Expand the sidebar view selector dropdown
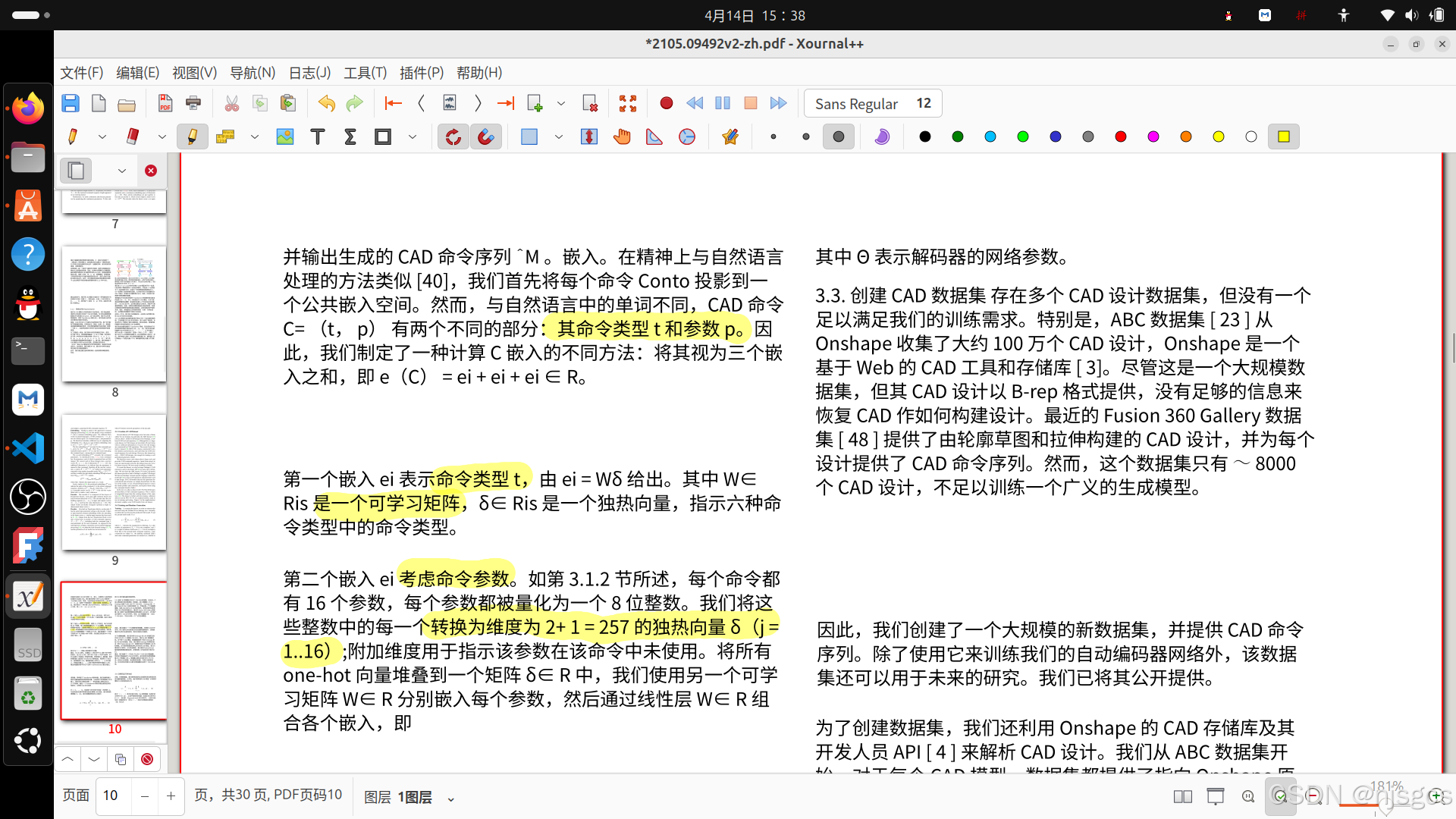Image resolution: width=1456 pixels, height=819 pixels. tap(121, 171)
